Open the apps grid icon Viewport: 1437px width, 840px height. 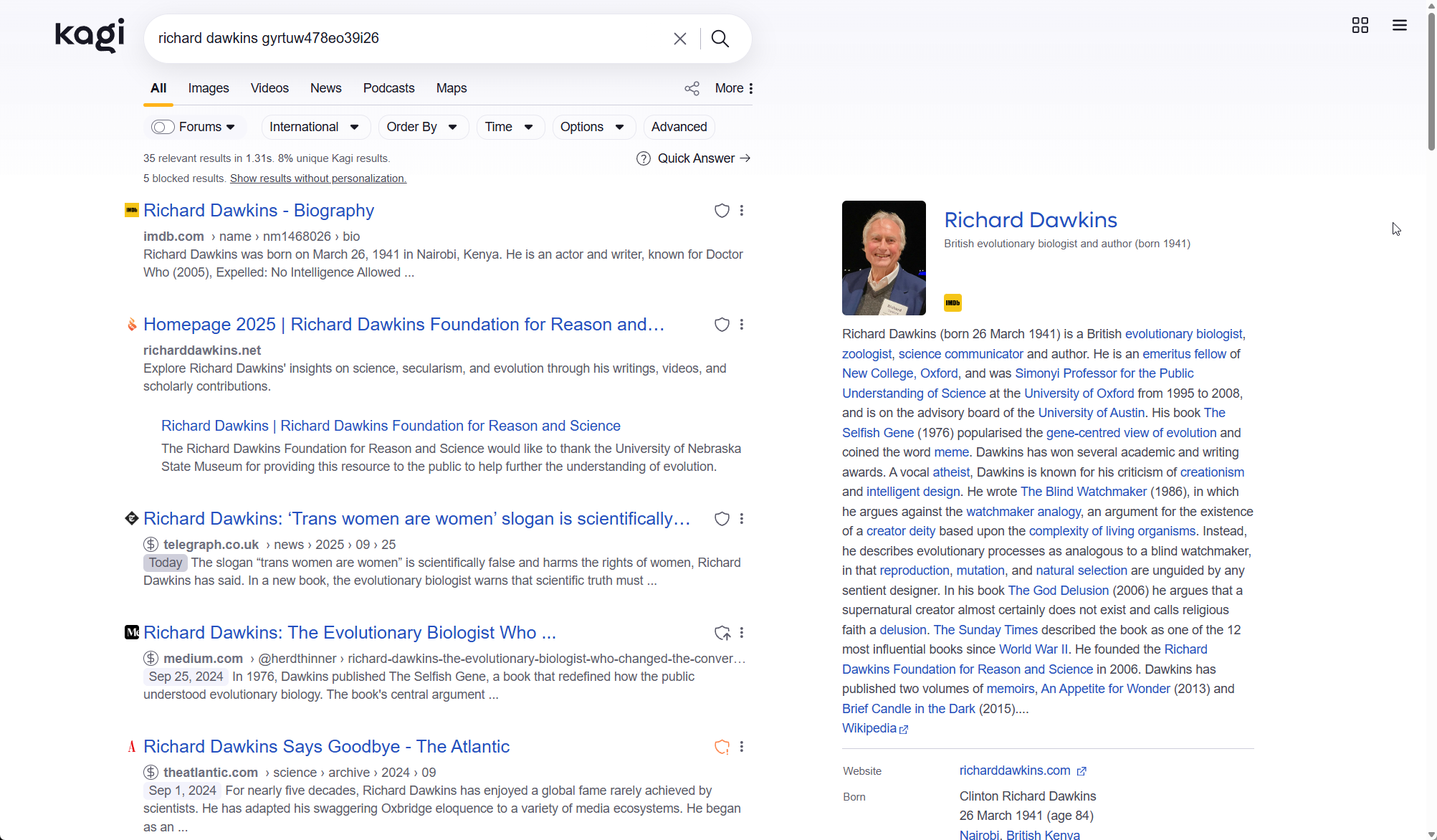pos(1360,26)
